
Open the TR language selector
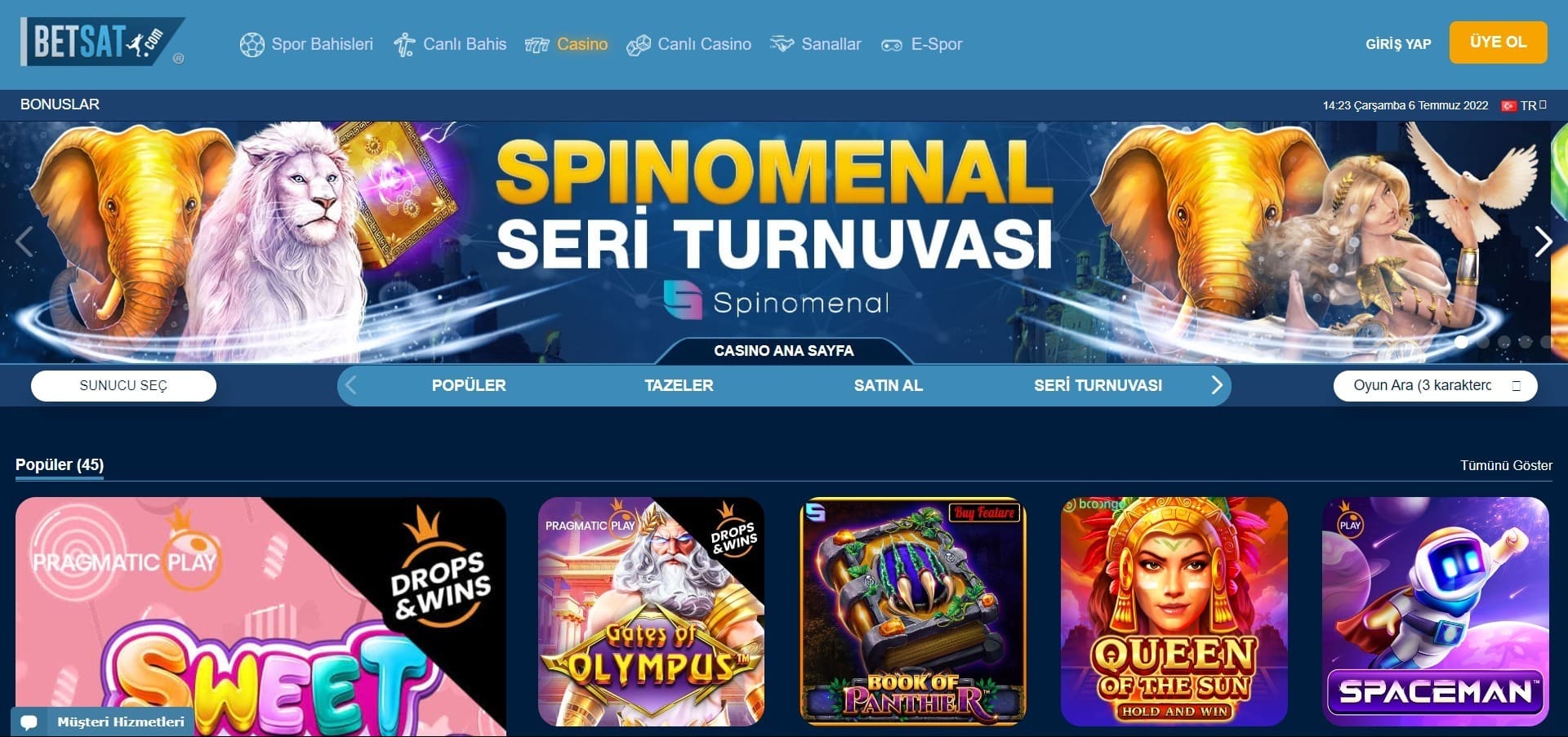(1524, 105)
